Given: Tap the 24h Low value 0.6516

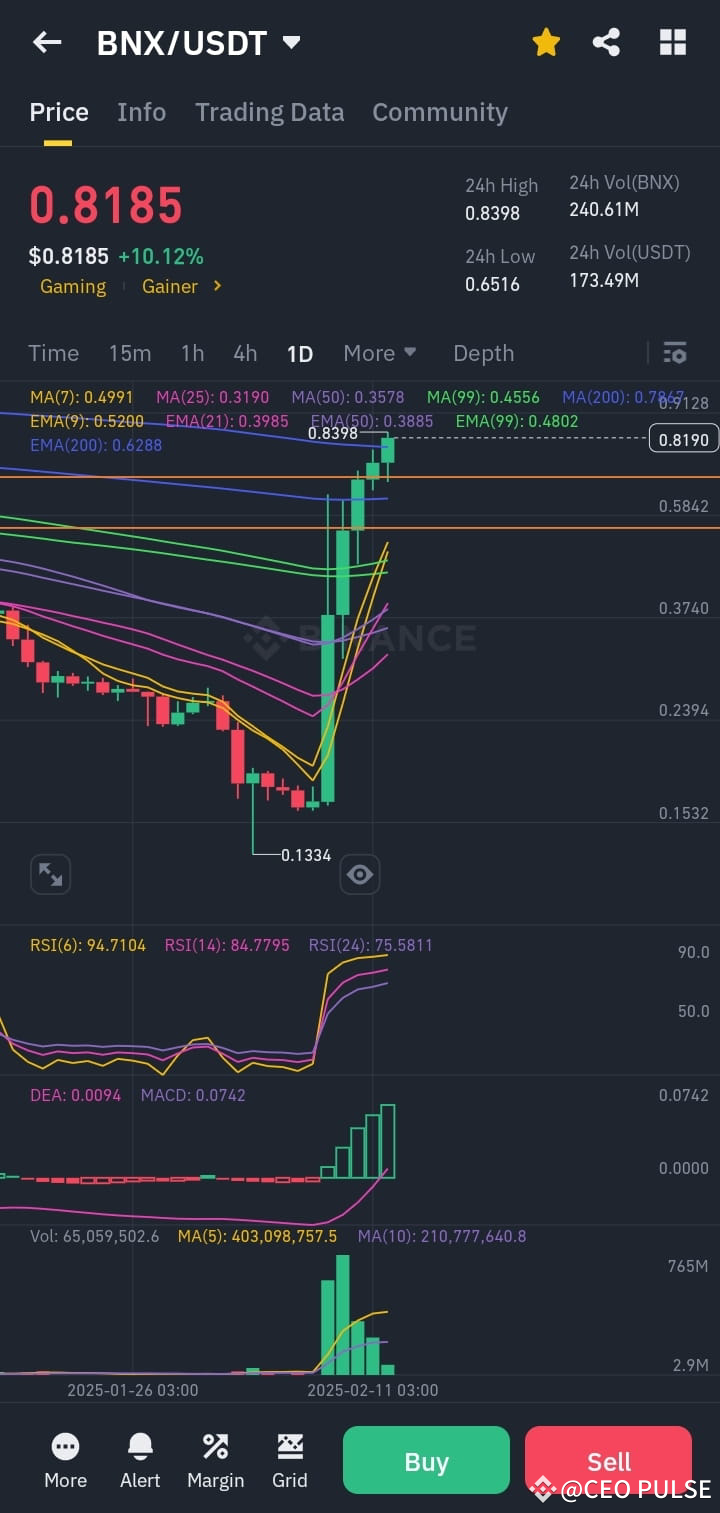Looking at the screenshot, I should 492,284.
